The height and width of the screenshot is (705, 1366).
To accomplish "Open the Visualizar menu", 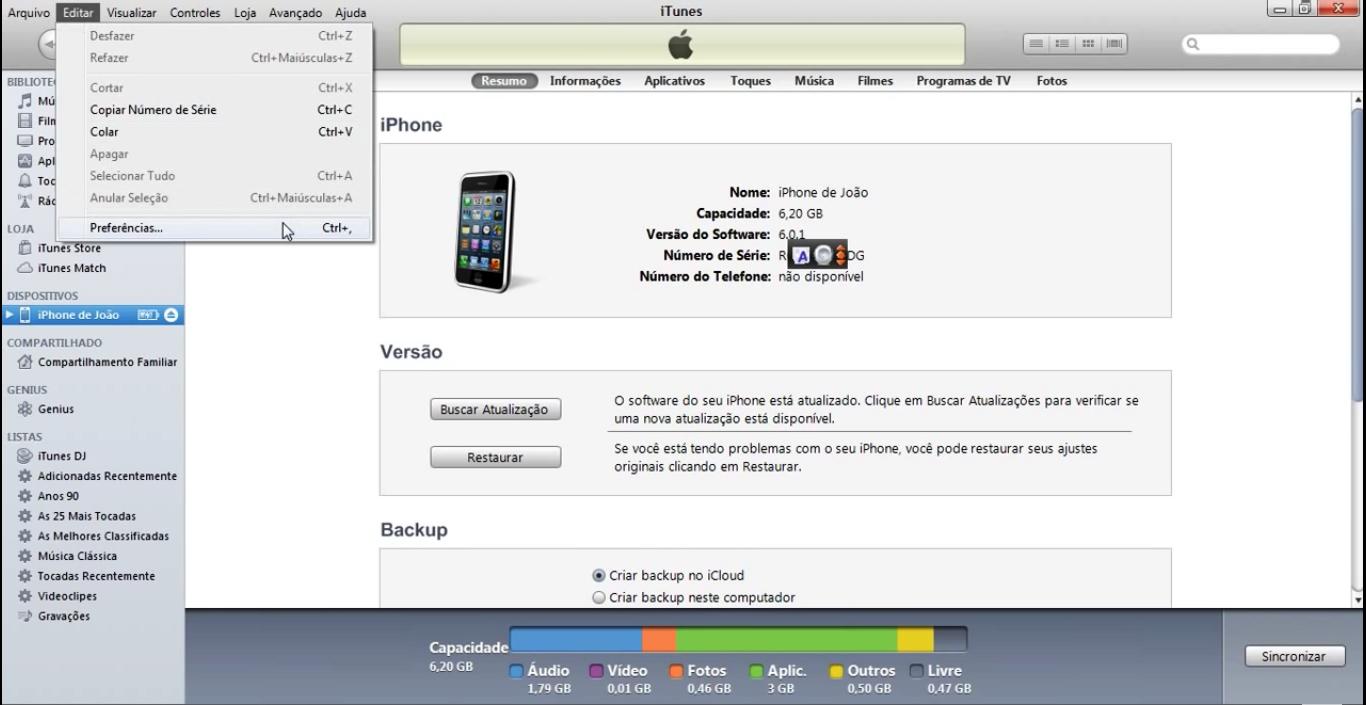I will 131,13.
